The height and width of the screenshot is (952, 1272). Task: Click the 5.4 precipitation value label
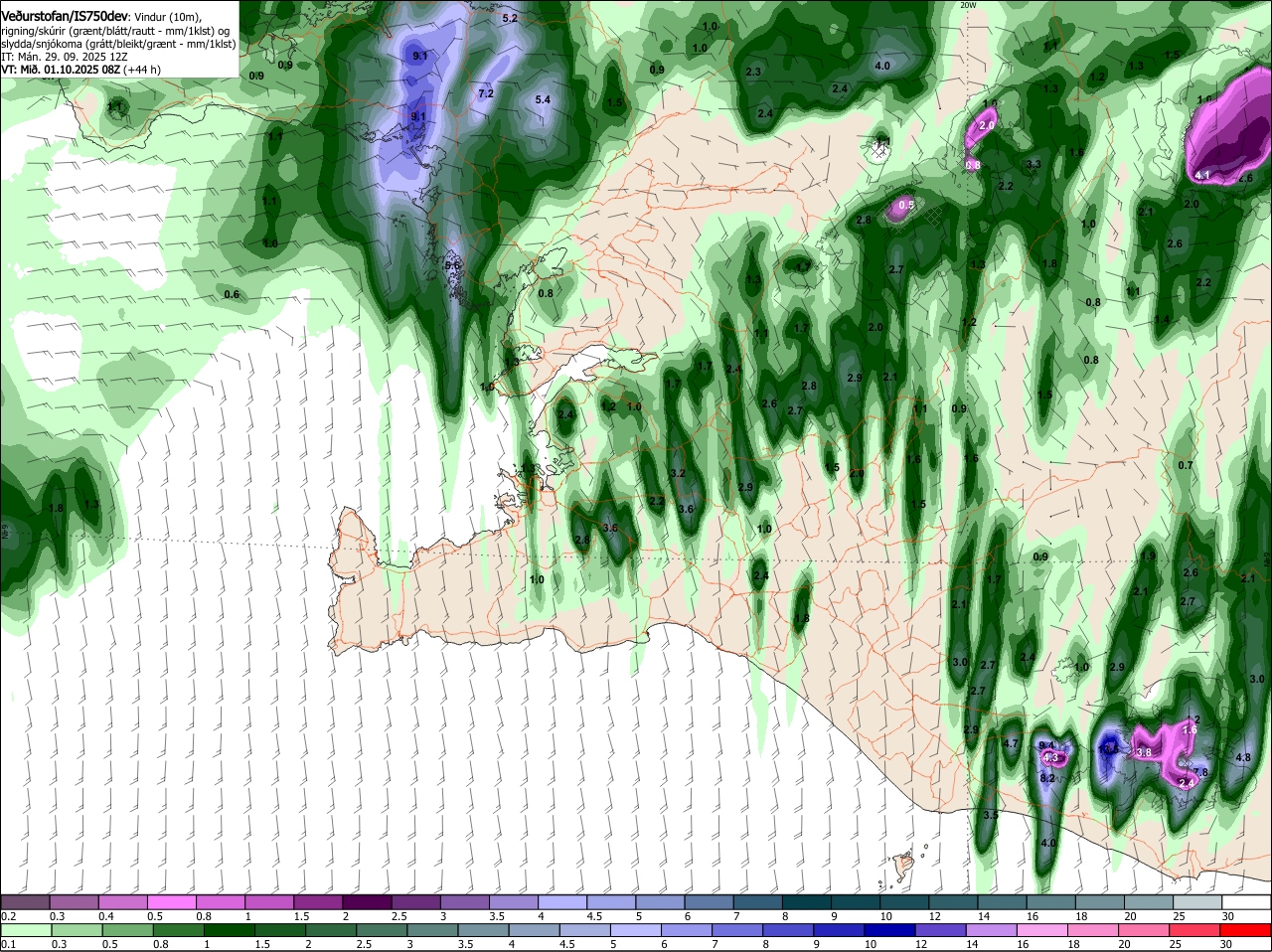pyautogui.click(x=543, y=99)
